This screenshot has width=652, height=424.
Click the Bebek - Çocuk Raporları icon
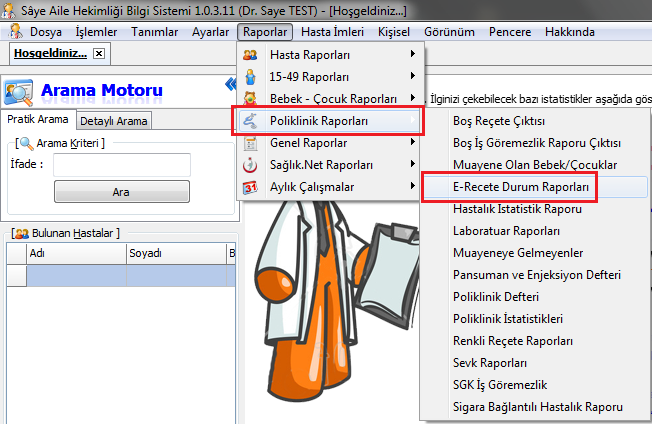point(250,99)
